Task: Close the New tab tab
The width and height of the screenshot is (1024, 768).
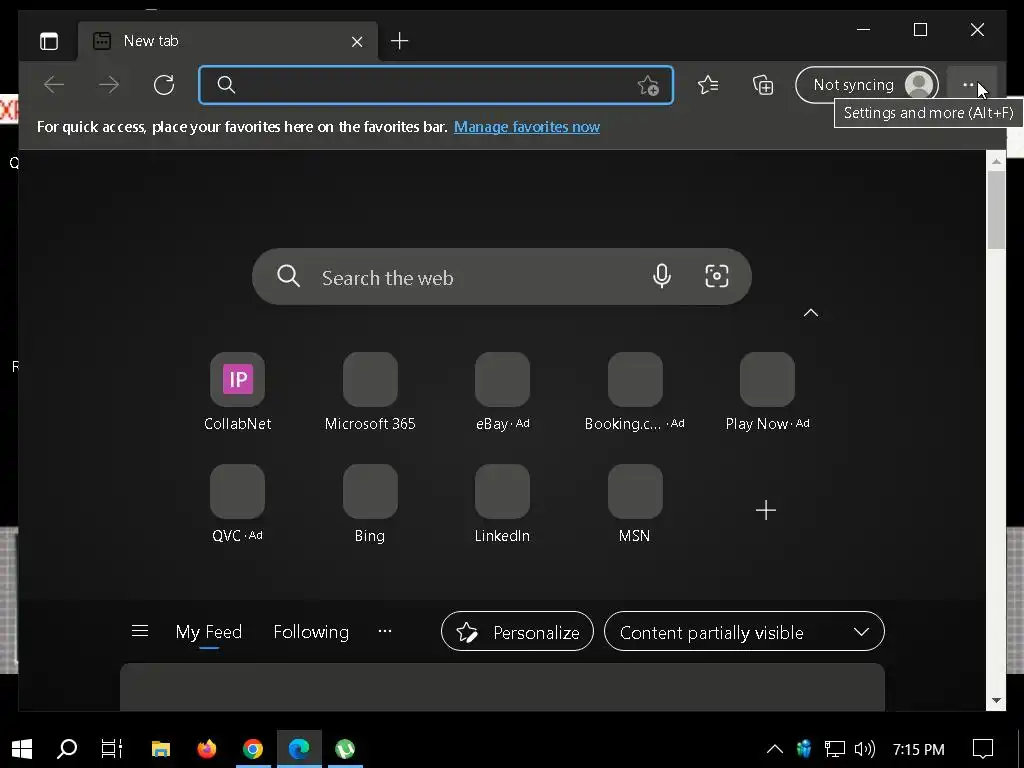Action: [357, 42]
